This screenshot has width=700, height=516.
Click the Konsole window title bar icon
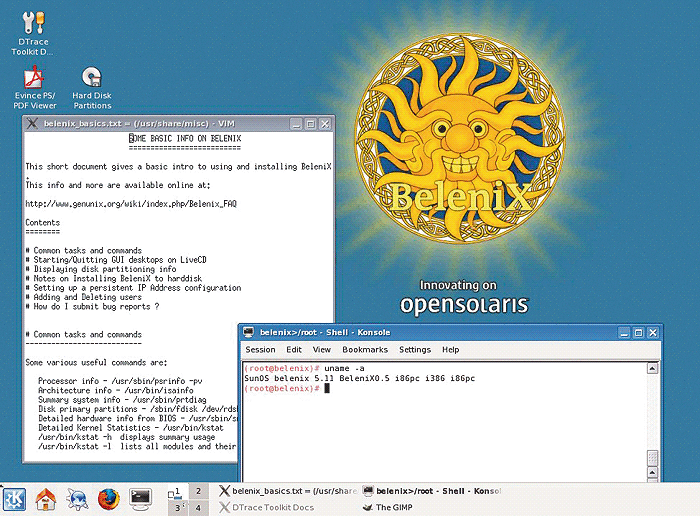(x=249, y=332)
